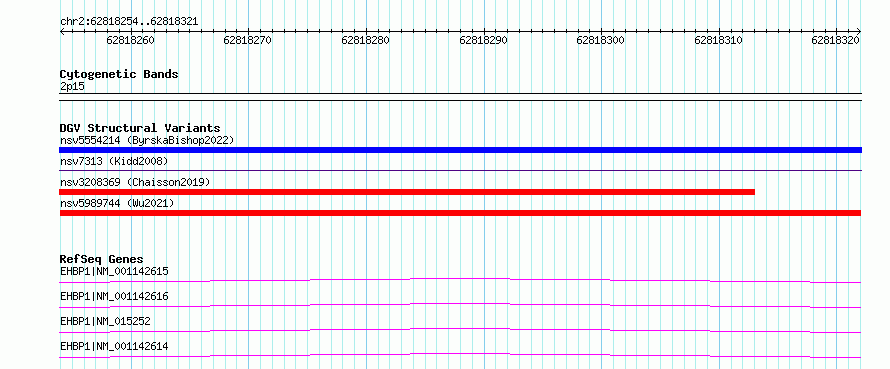Select the Cytogenetic Bands track title

[x=119, y=74]
